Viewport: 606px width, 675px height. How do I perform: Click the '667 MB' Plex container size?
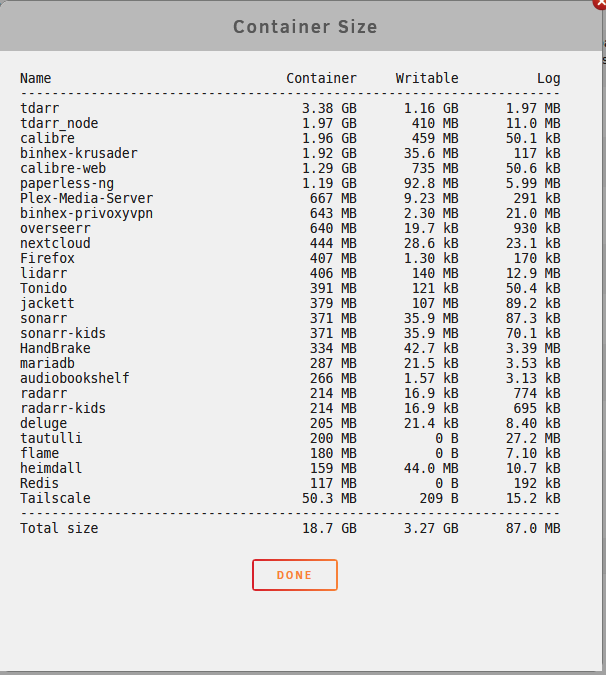point(334,198)
